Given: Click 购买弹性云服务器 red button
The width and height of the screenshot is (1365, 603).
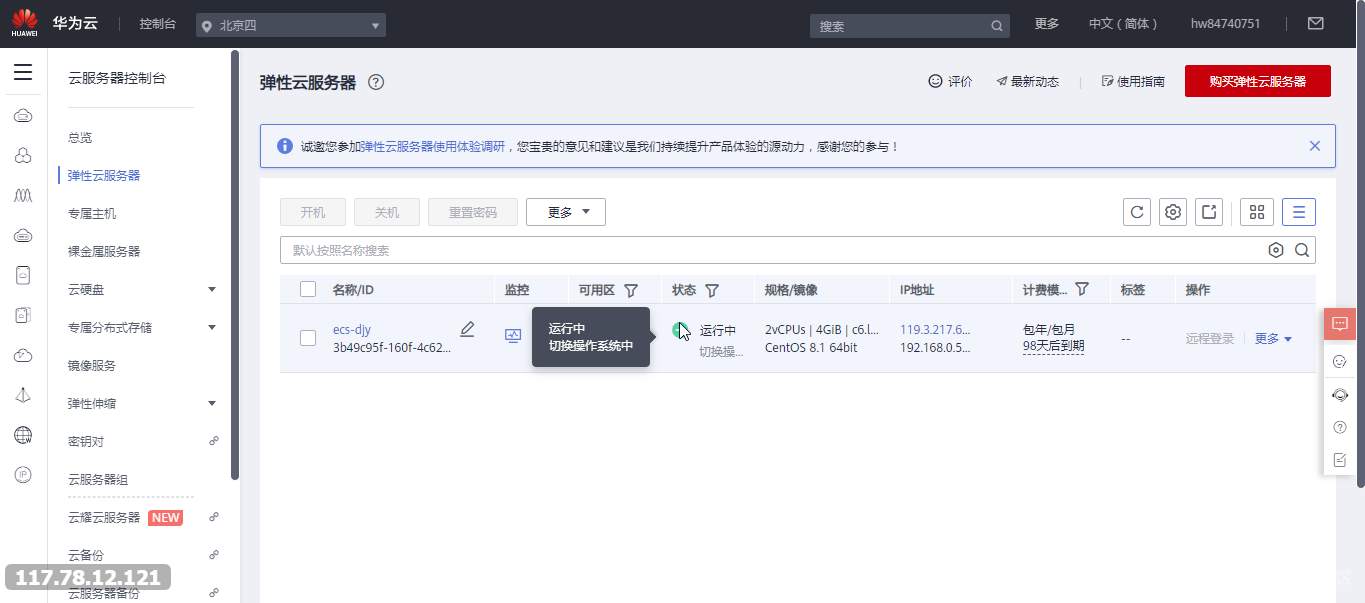Looking at the screenshot, I should pyautogui.click(x=1258, y=82).
